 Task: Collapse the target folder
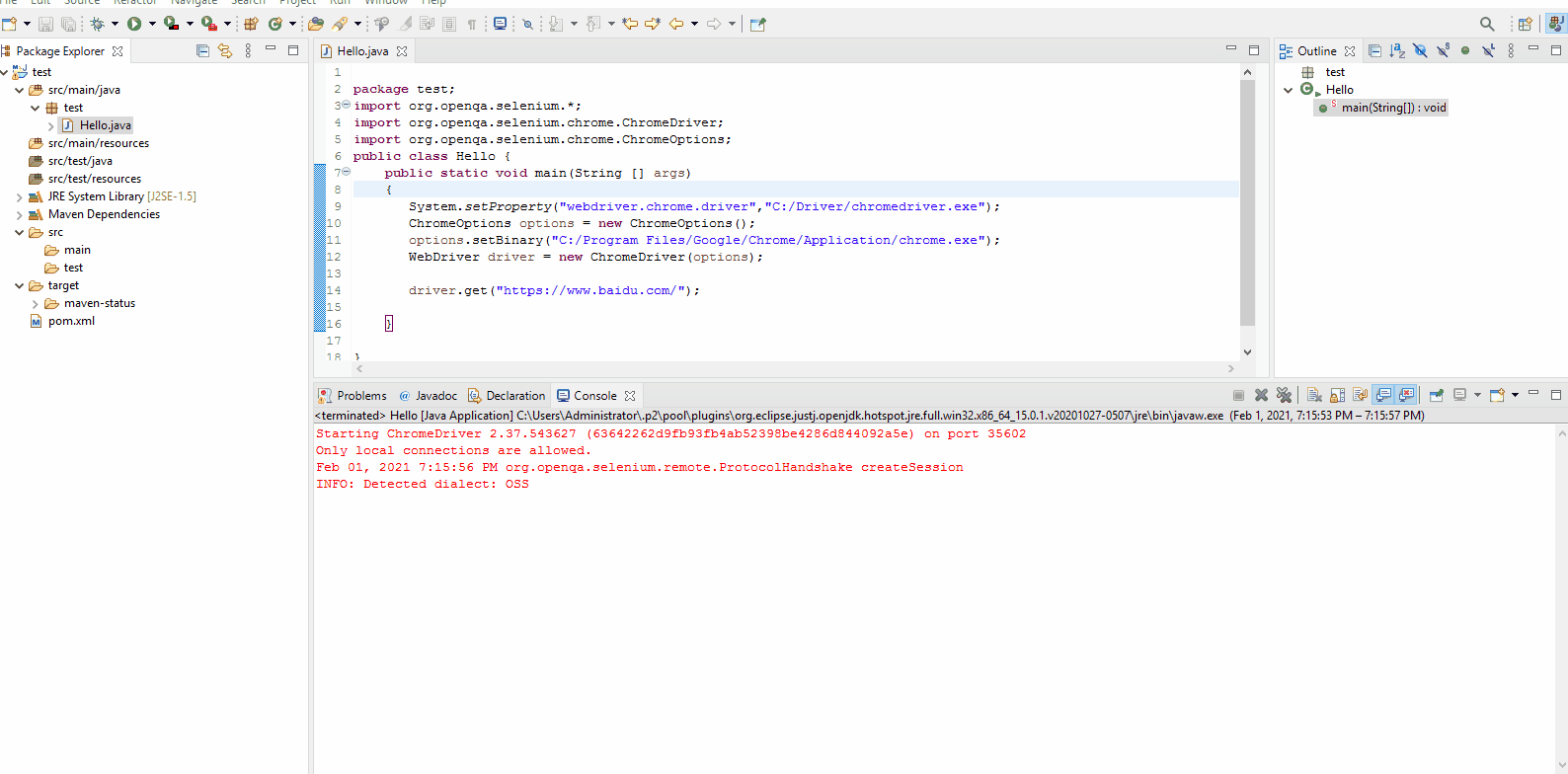pyautogui.click(x=19, y=285)
